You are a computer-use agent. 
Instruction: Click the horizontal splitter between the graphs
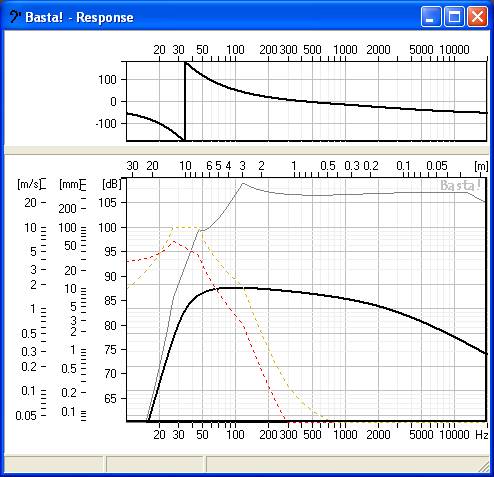[x=247, y=150]
